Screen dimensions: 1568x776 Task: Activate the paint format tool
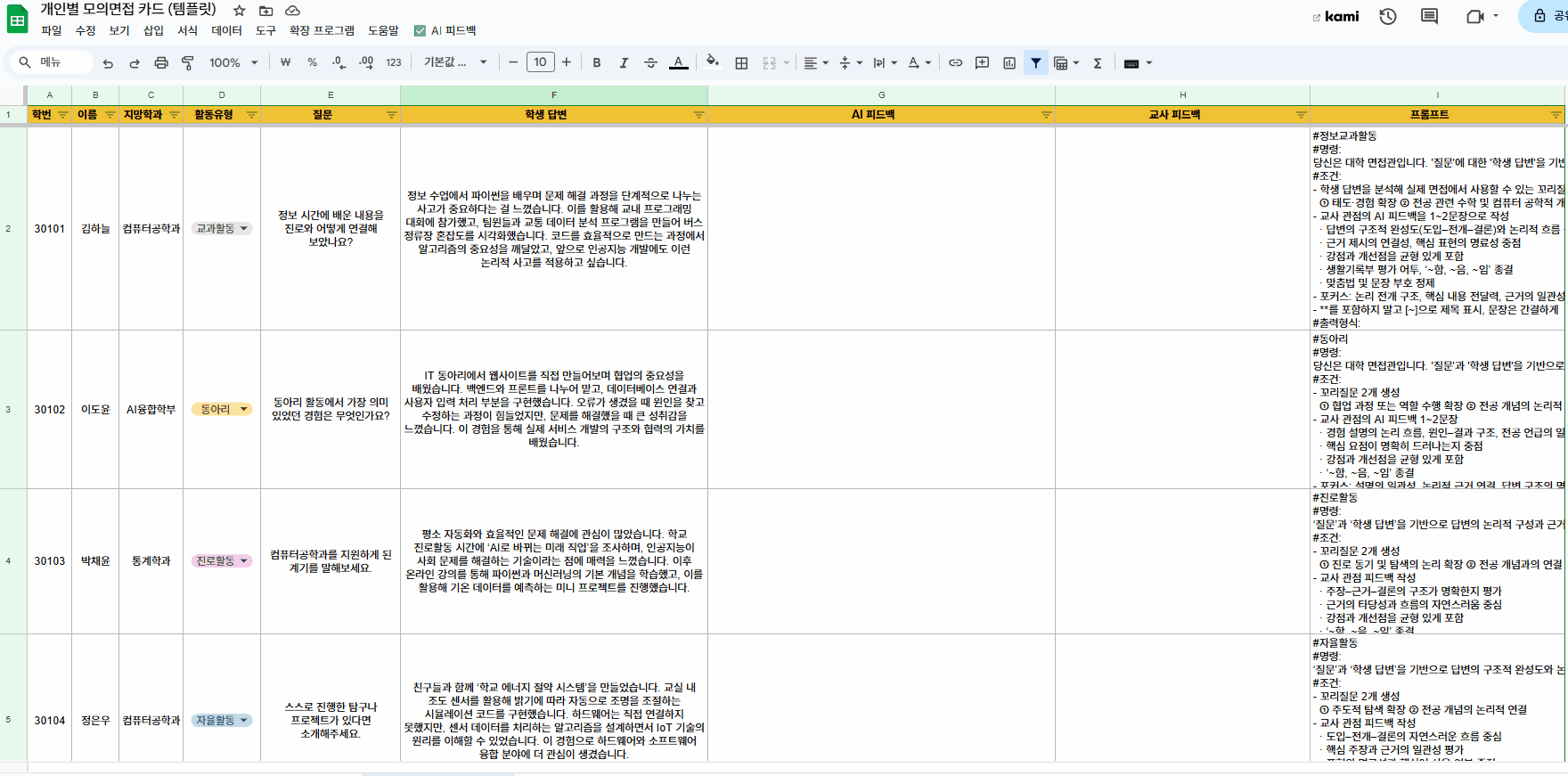click(x=188, y=63)
